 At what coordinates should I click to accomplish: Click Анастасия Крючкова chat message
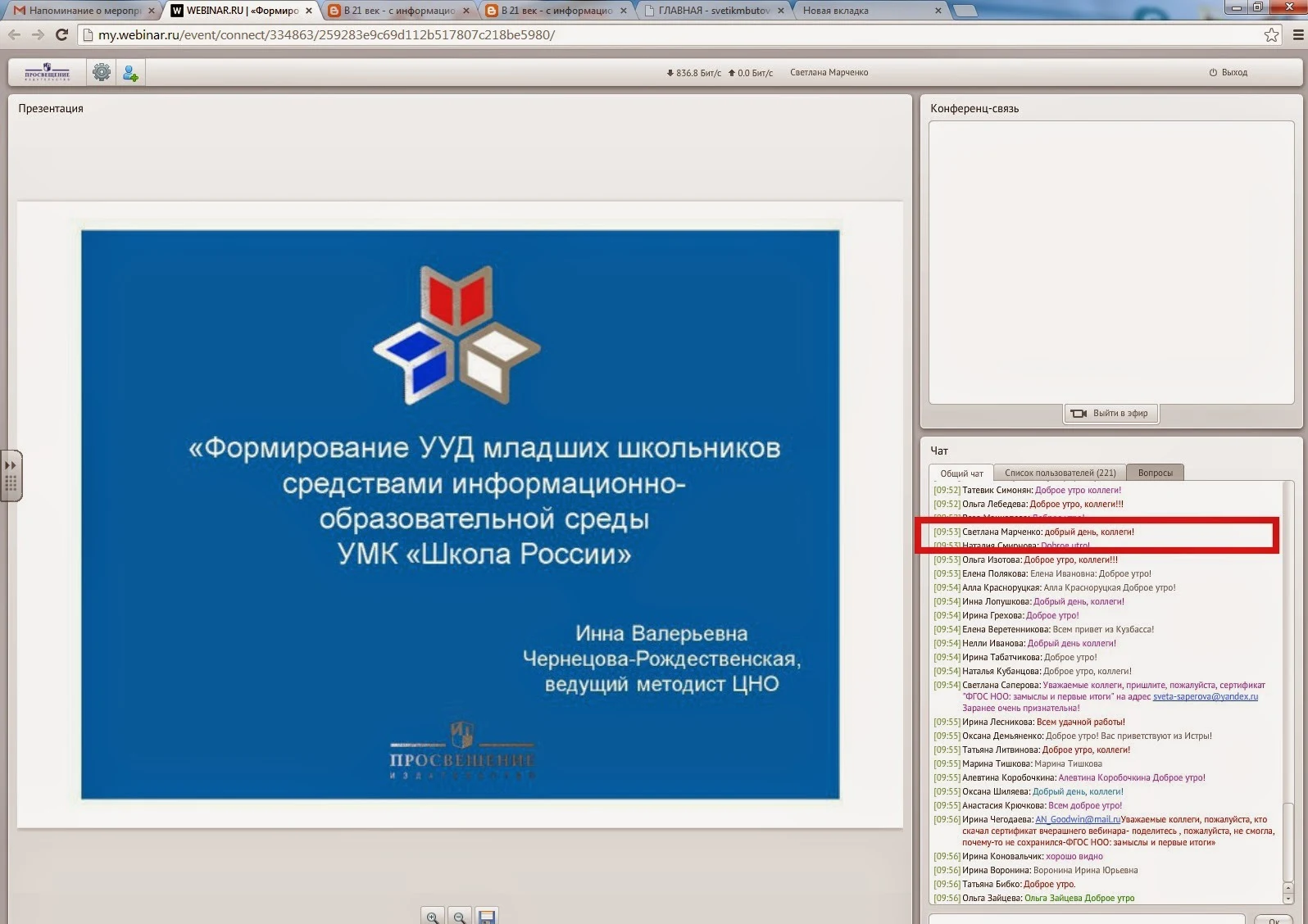pyautogui.click(x=1028, y=805)
